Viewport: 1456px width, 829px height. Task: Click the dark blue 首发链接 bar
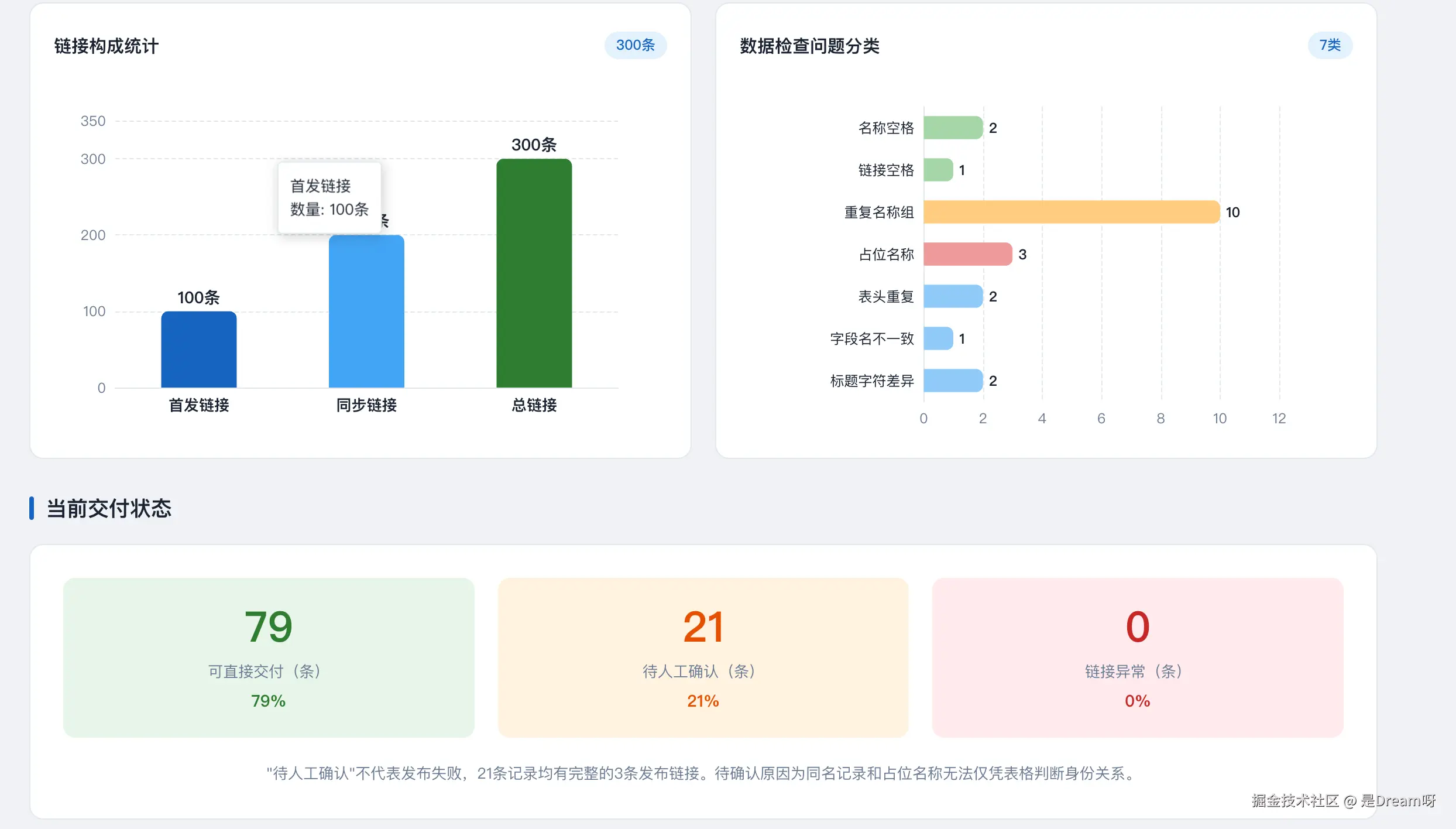point(199,350)
